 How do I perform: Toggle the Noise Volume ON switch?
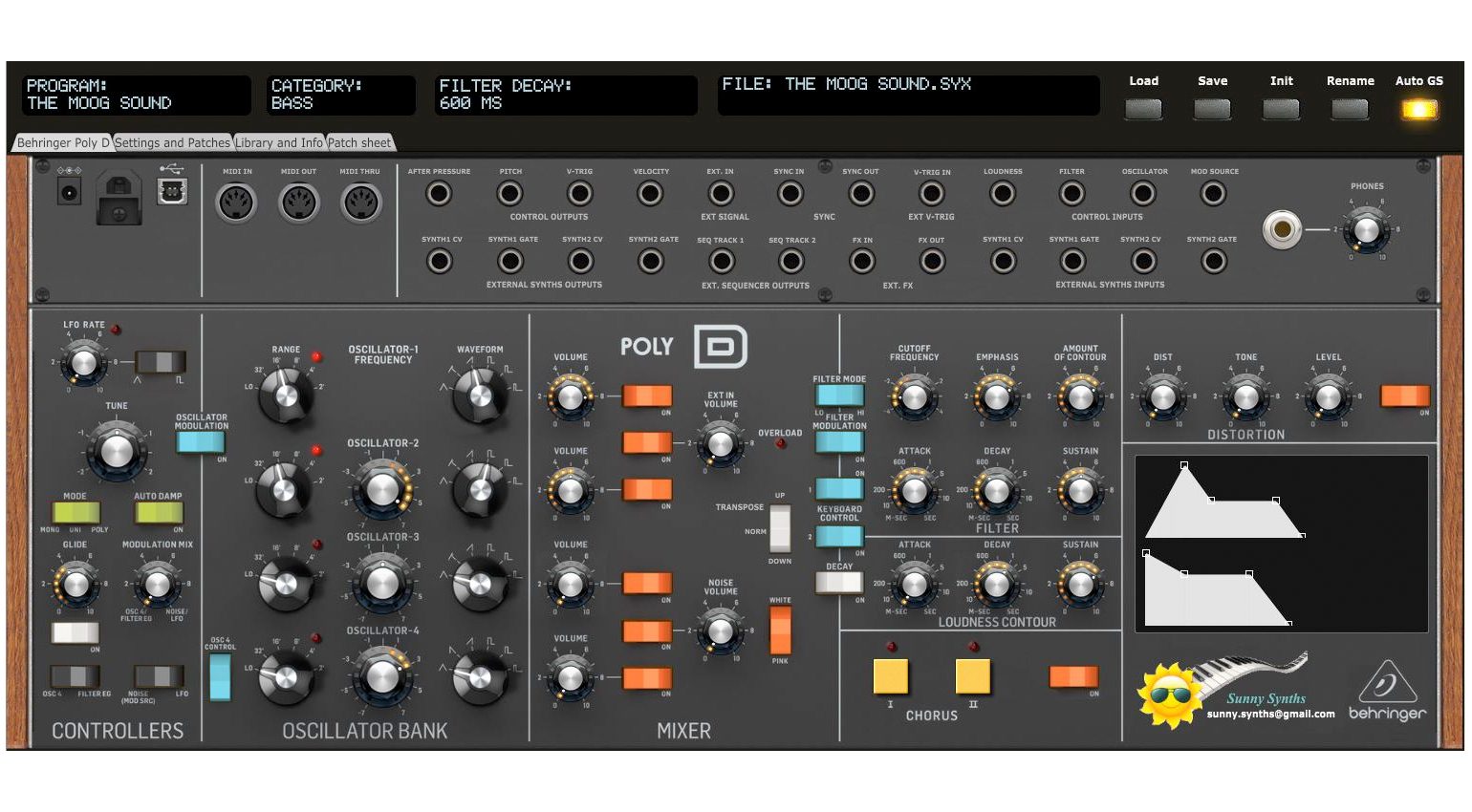[647, 631]
